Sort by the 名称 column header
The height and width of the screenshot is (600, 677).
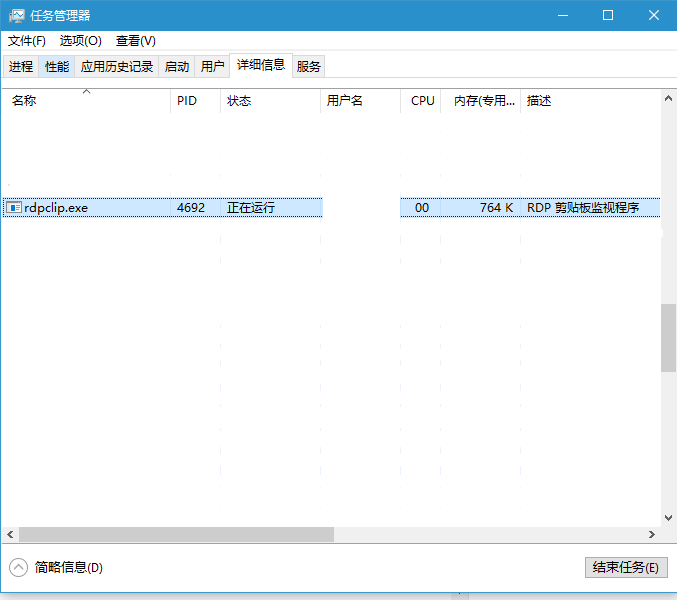pos(86,101)
